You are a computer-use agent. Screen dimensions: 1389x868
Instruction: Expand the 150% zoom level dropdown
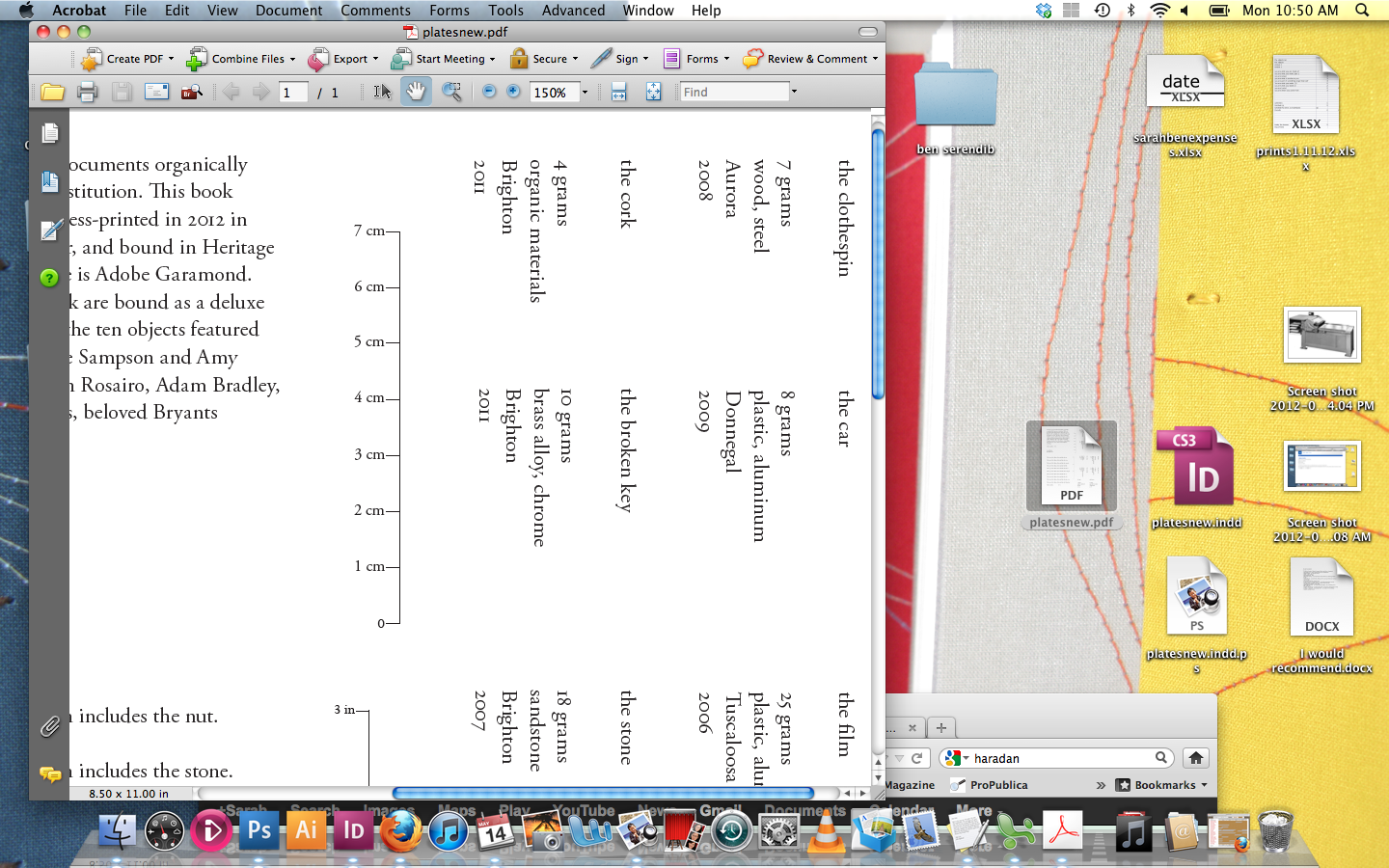585,93
